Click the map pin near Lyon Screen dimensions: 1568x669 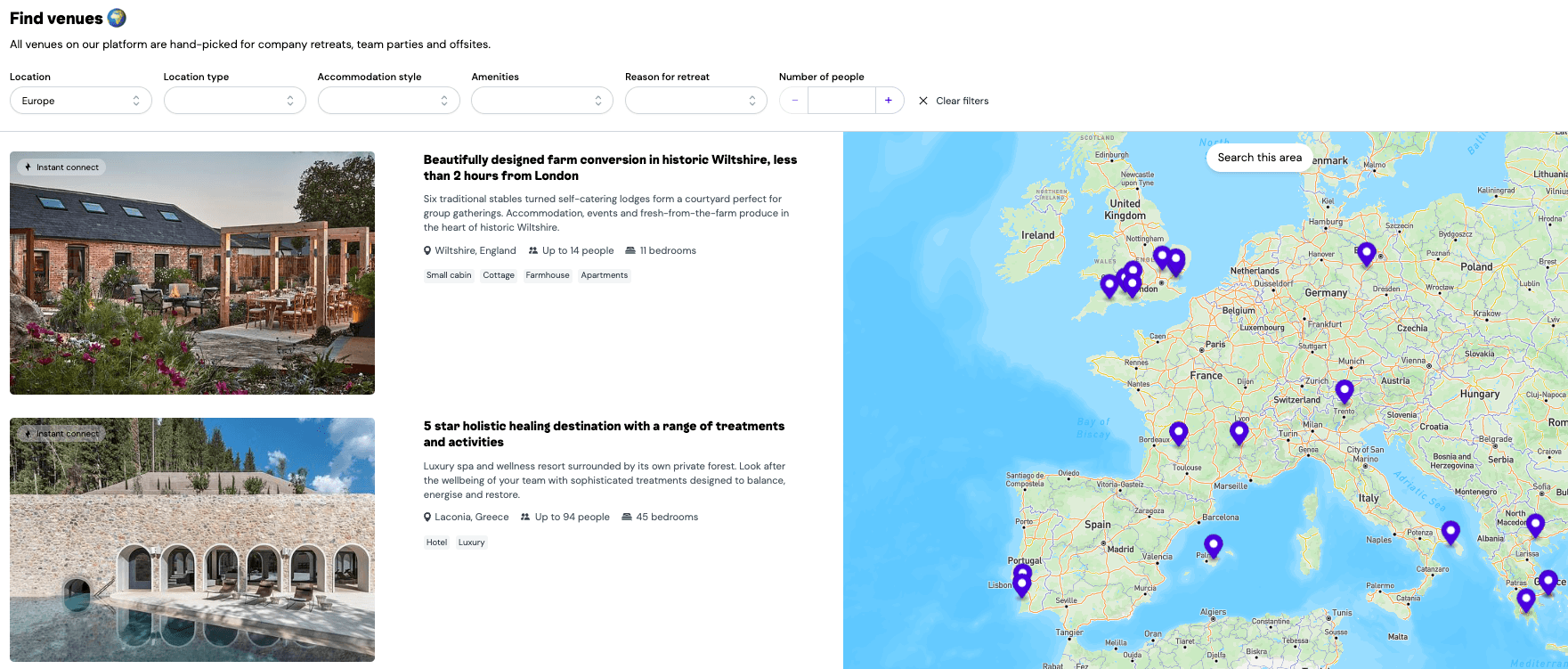(x=1239, y=432)
